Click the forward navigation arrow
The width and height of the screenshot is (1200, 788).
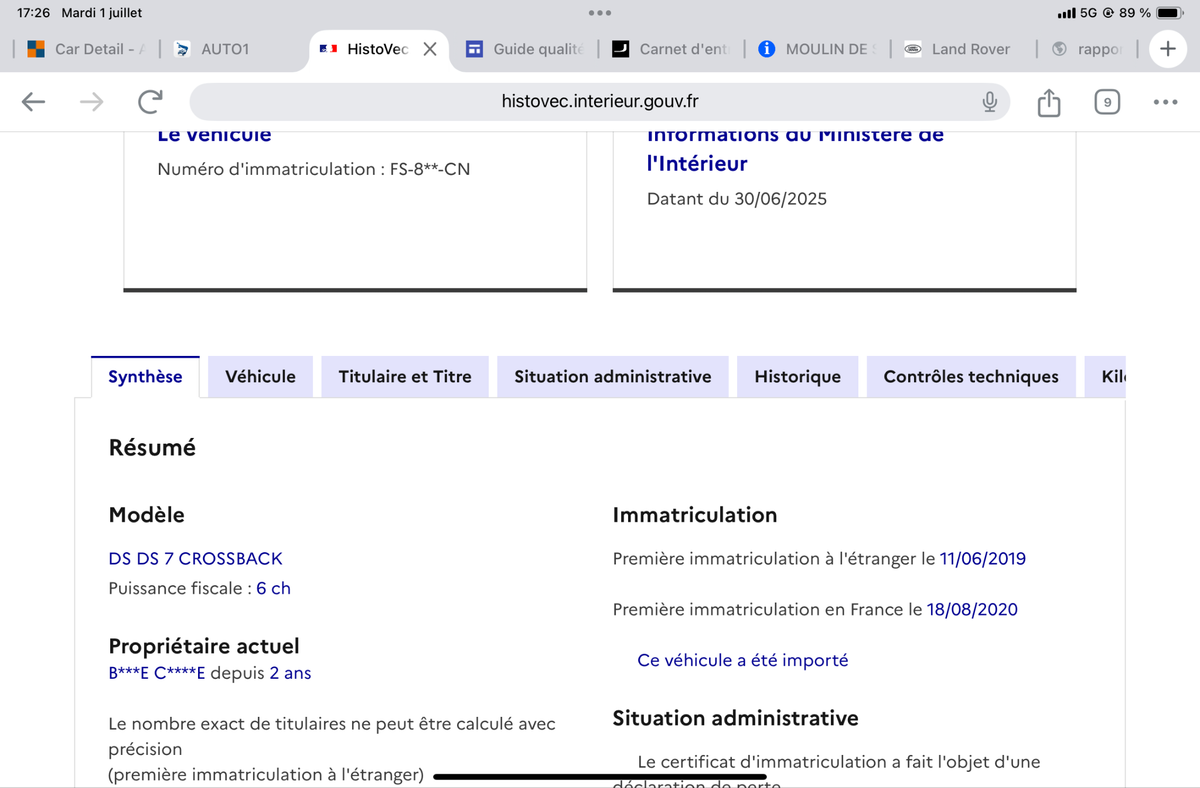(91, 101)
